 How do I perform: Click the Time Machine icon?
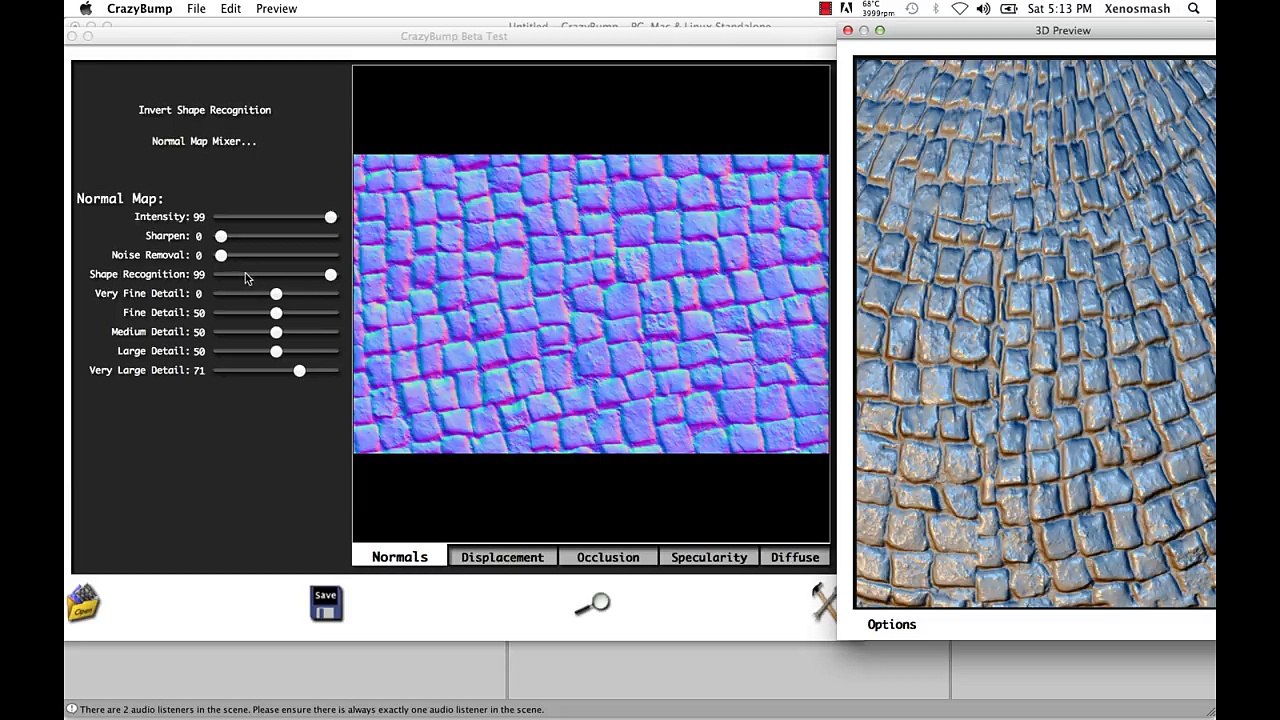tap(912, 8)
